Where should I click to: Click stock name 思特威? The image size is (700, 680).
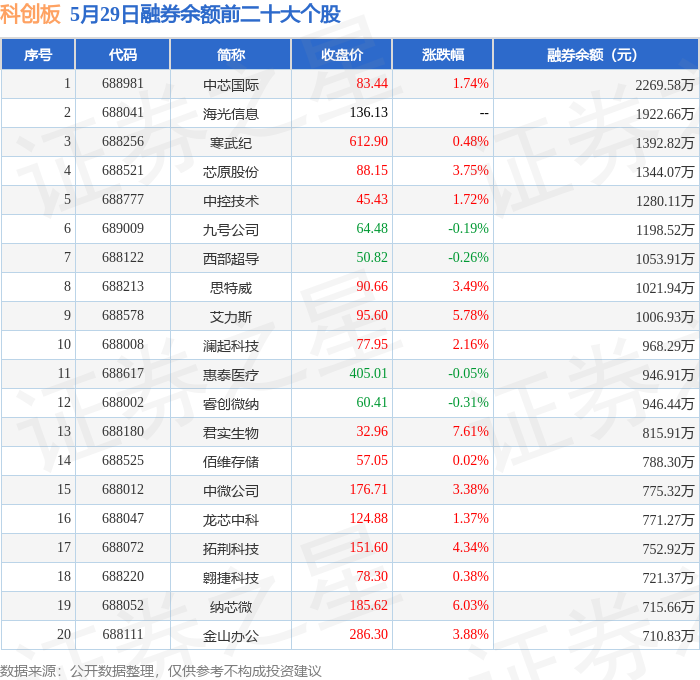(231, 288)
